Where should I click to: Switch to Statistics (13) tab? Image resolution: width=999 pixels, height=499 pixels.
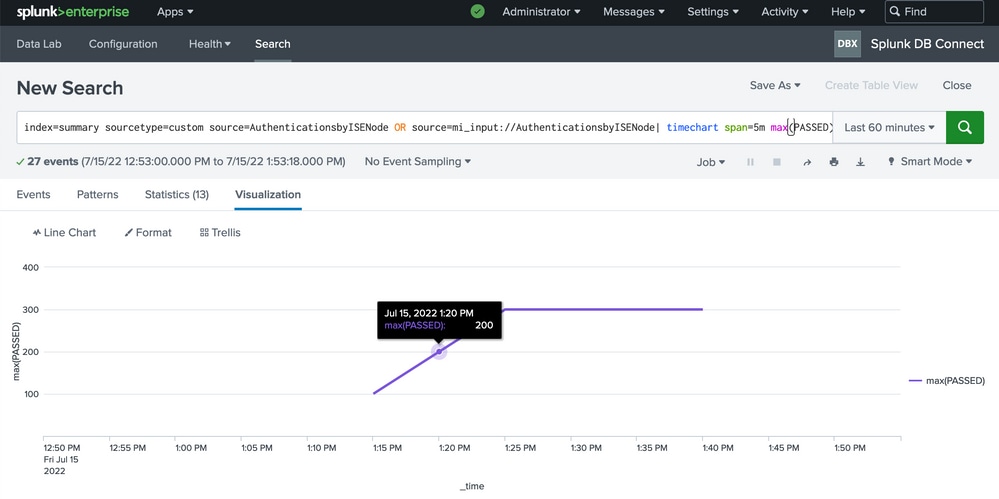[176, 194]
